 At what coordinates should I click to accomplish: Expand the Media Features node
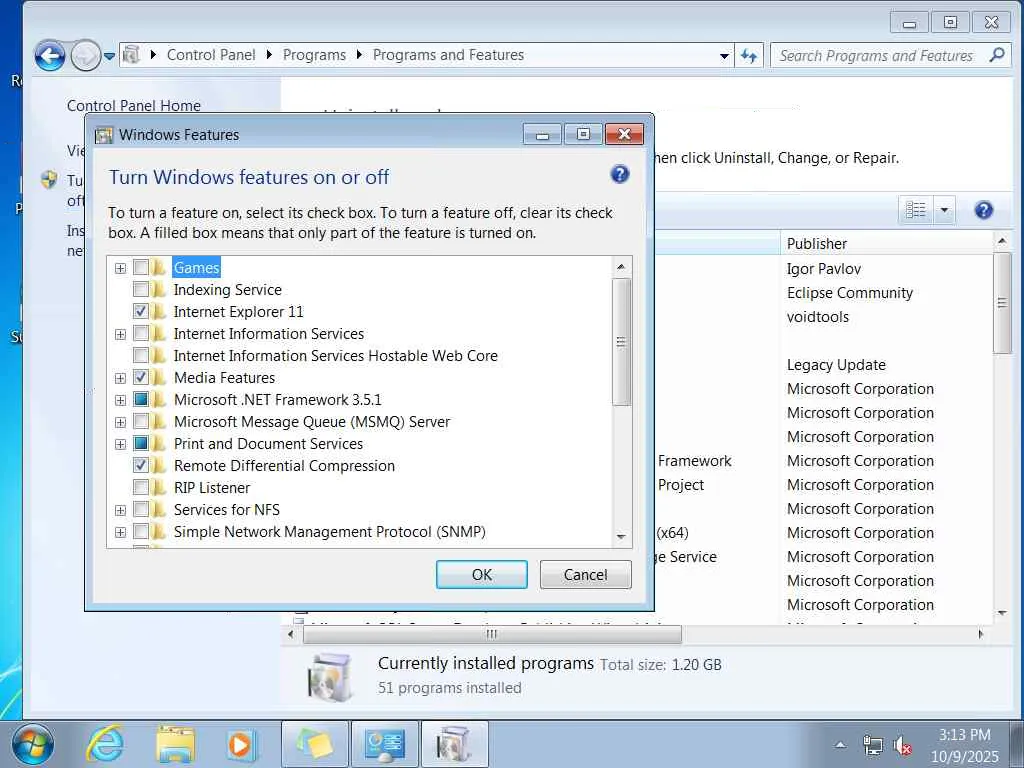click(120, 378)
